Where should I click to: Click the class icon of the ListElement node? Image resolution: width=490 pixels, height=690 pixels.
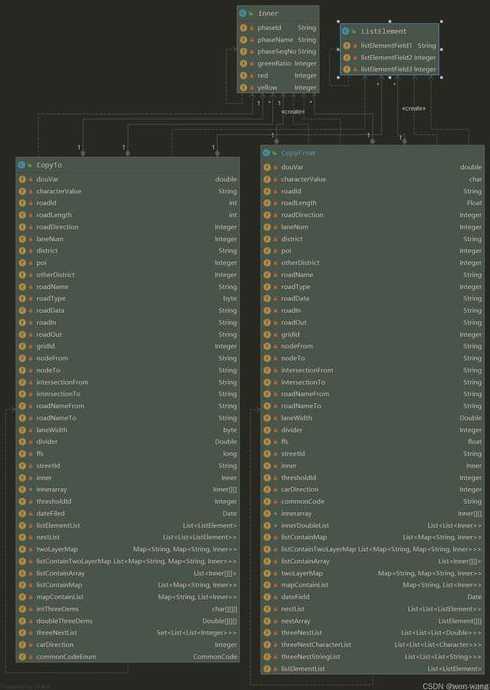click(x=346, y=31)
